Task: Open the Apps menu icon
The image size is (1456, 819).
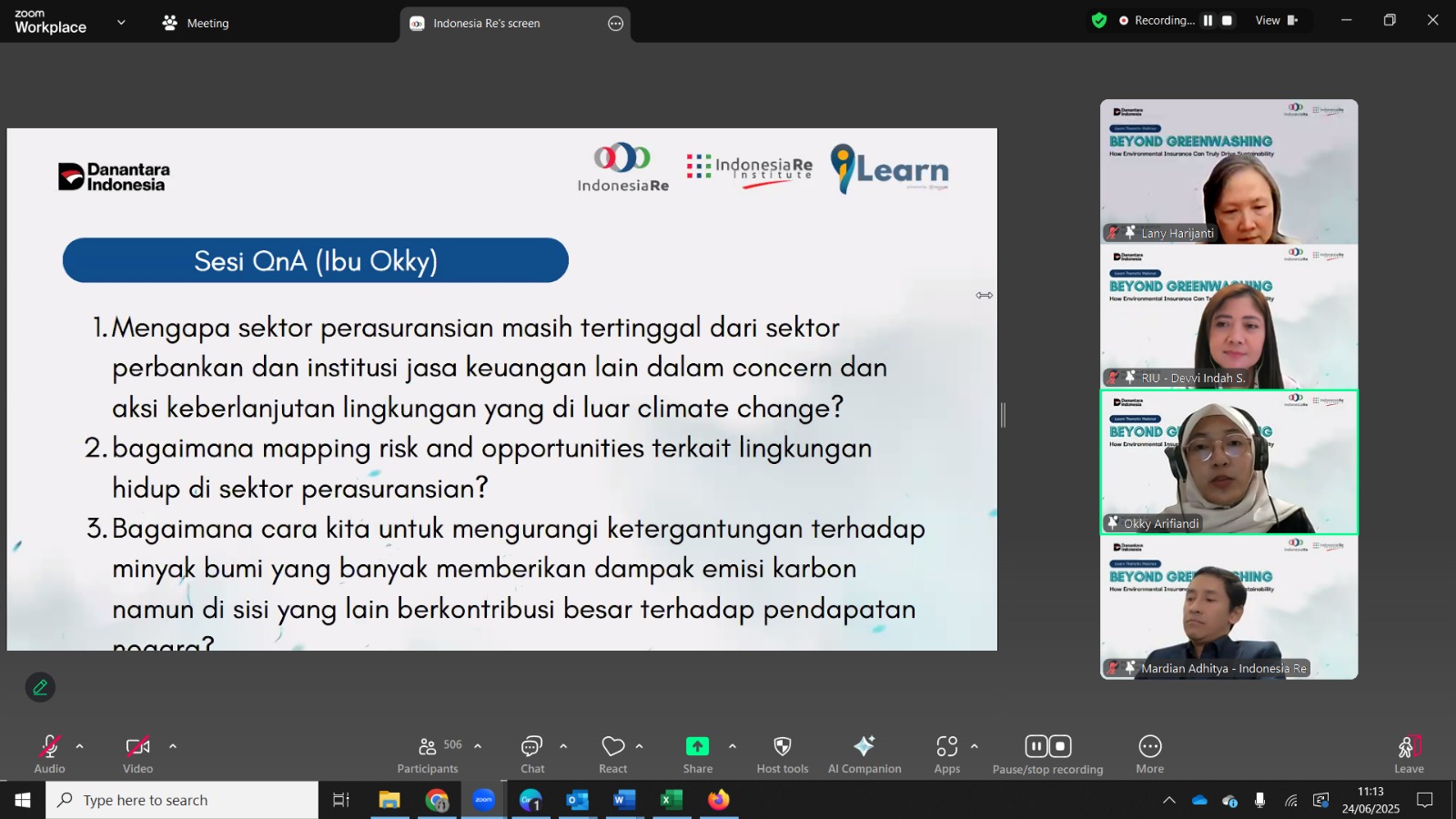Action: 947,747
